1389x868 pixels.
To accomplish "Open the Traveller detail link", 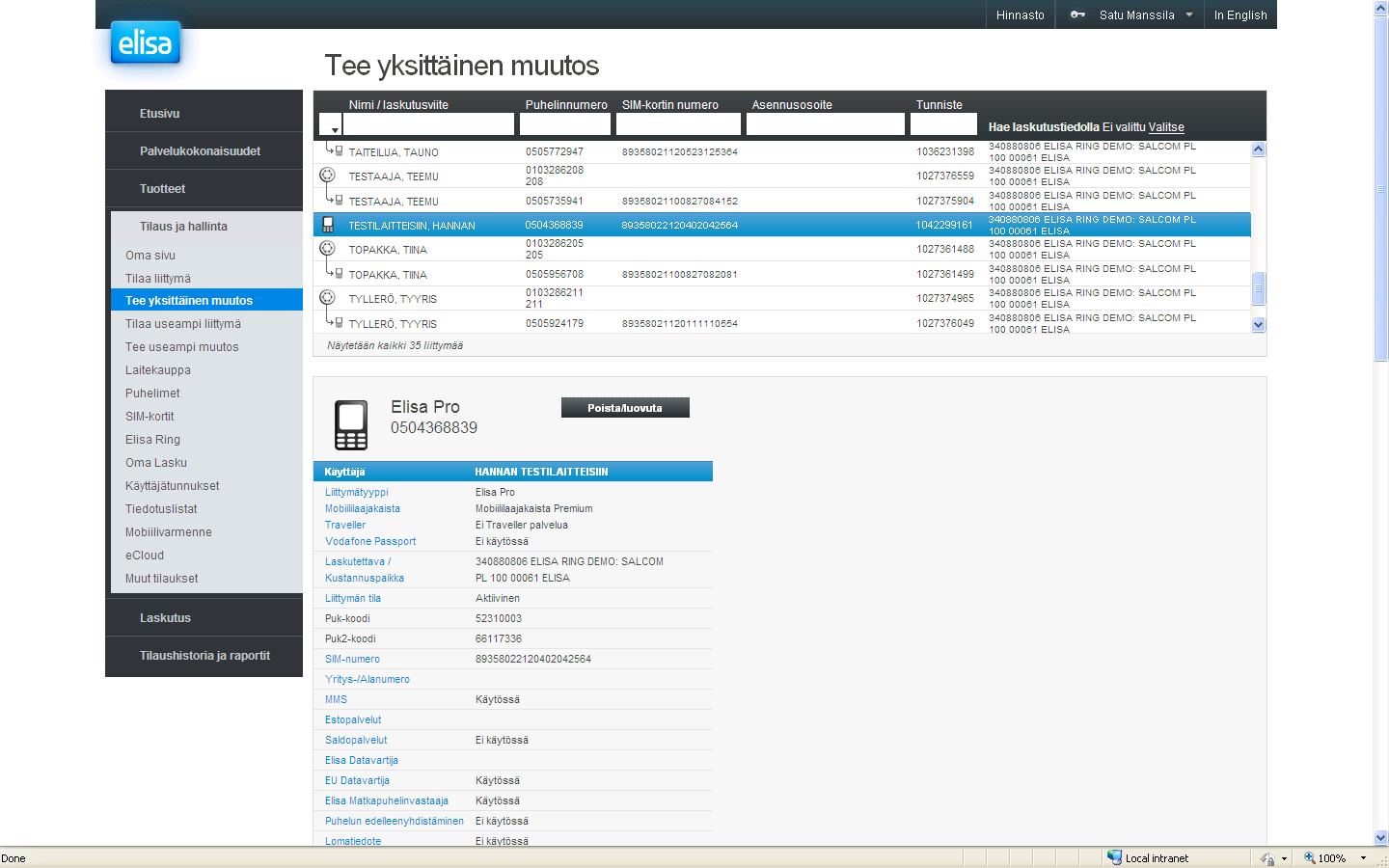I will tap(345, 525).
